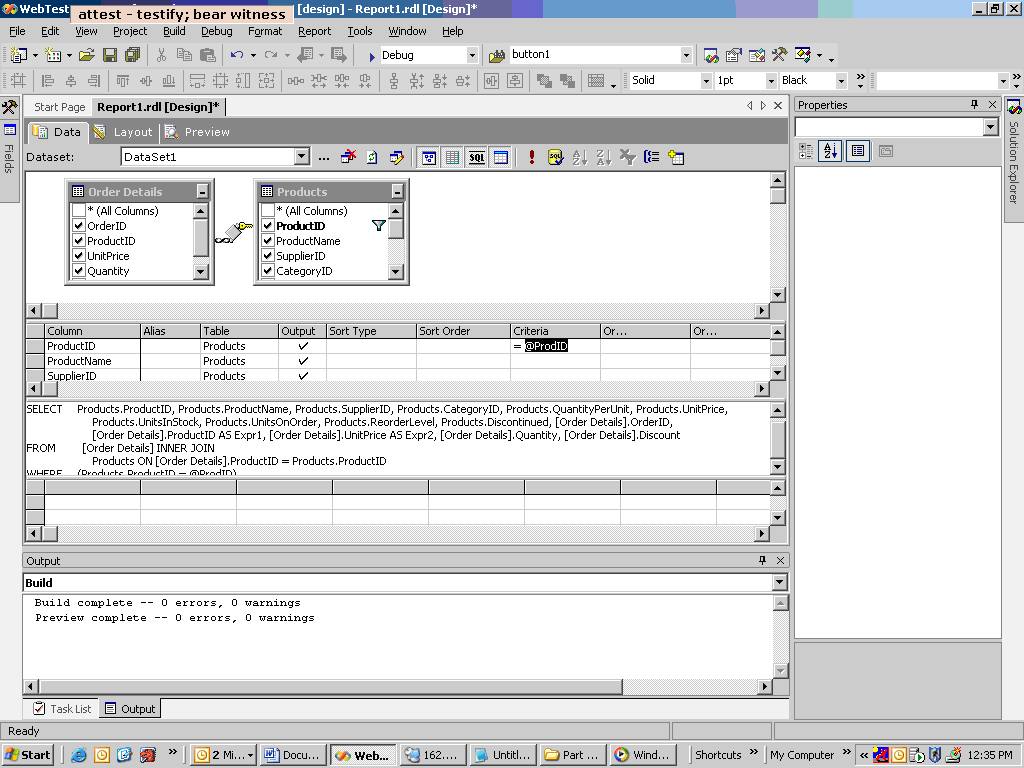Click the Alphabetic sort icon in Properties
The width and height of the screenshot is (1024, 768).
click(x=830, y=152)
